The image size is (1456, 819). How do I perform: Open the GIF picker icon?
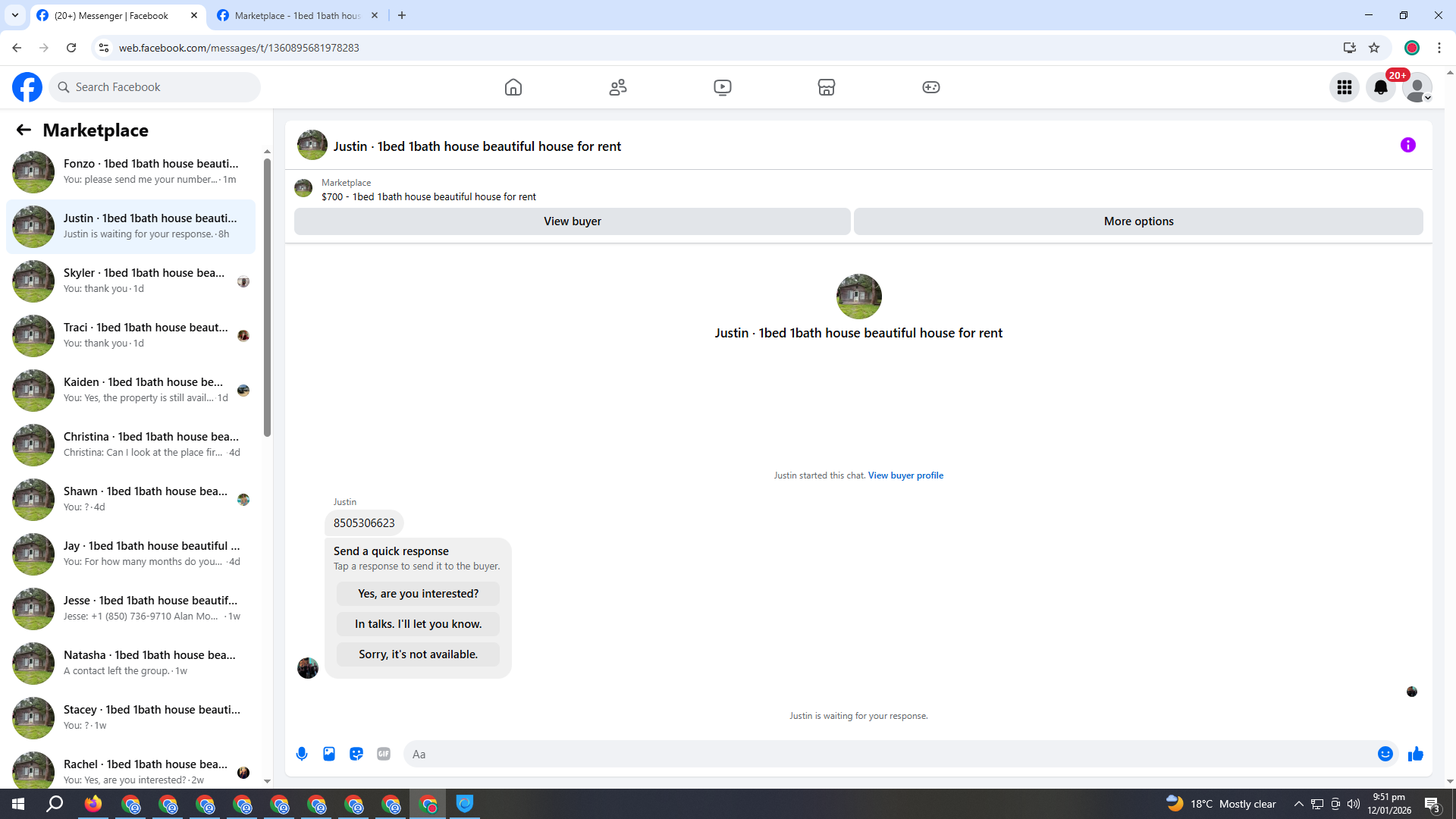point(384,754)
